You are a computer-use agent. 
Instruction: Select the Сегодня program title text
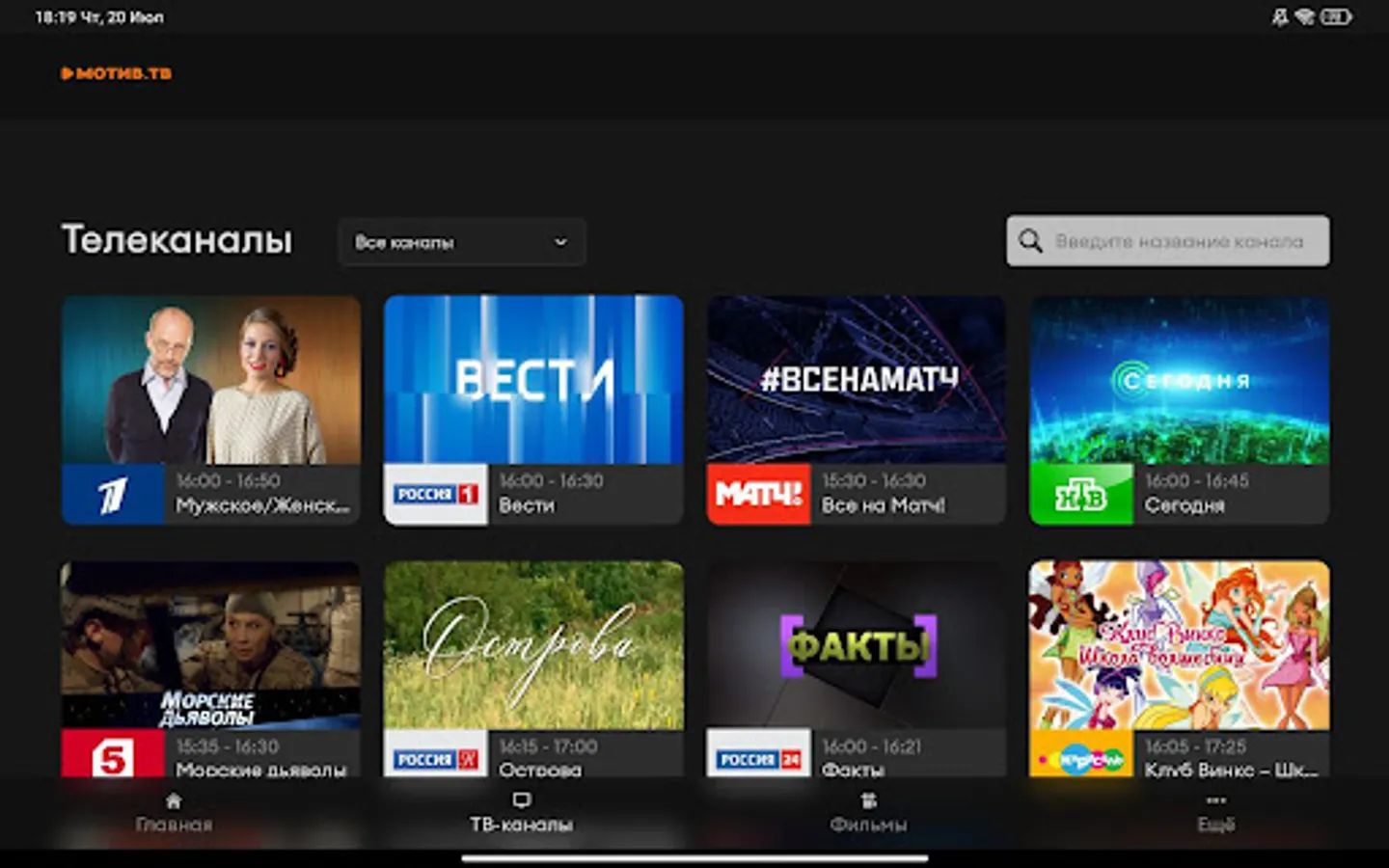(x=1185, y=505)
